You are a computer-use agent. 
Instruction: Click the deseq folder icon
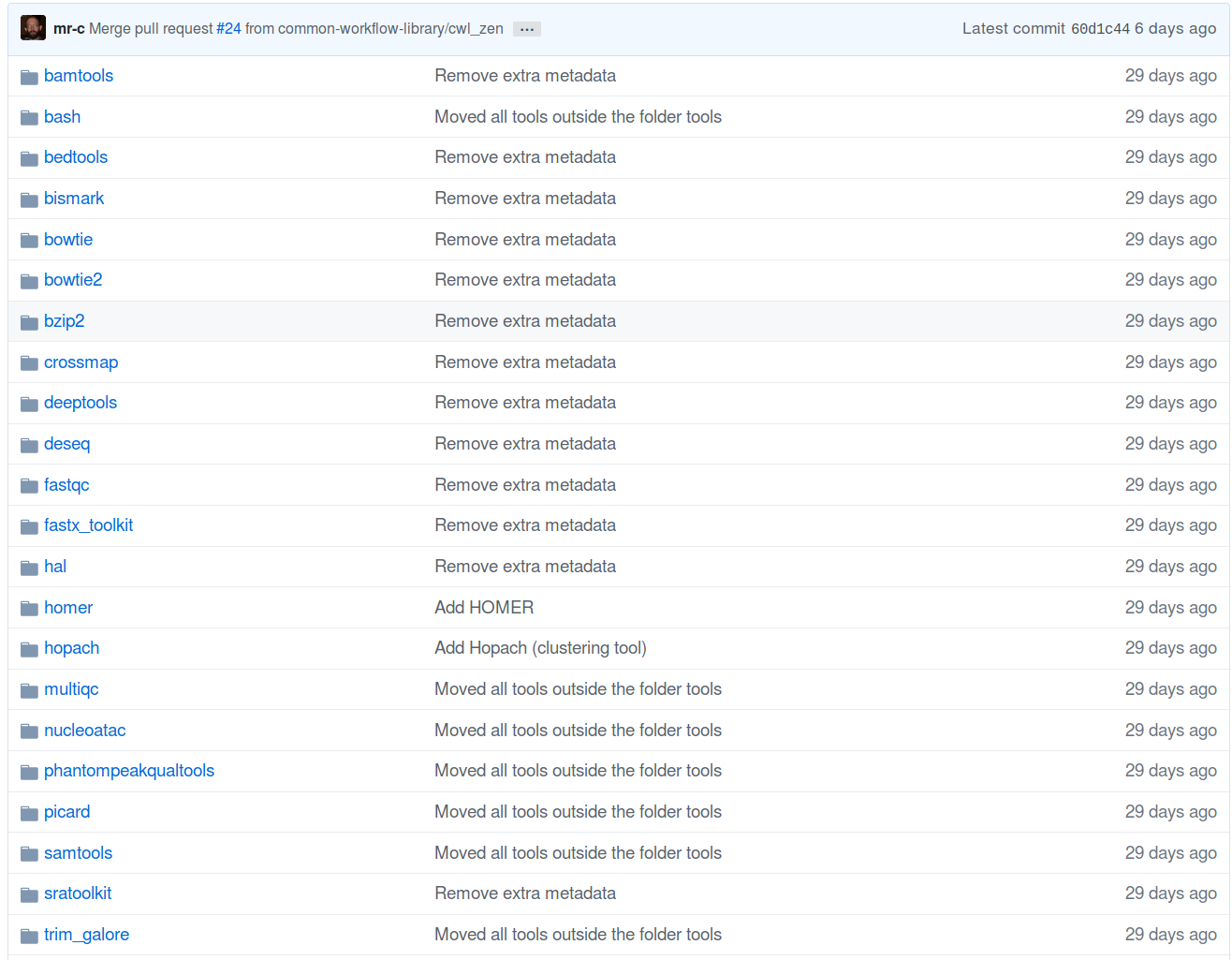[x=29, y=445]
